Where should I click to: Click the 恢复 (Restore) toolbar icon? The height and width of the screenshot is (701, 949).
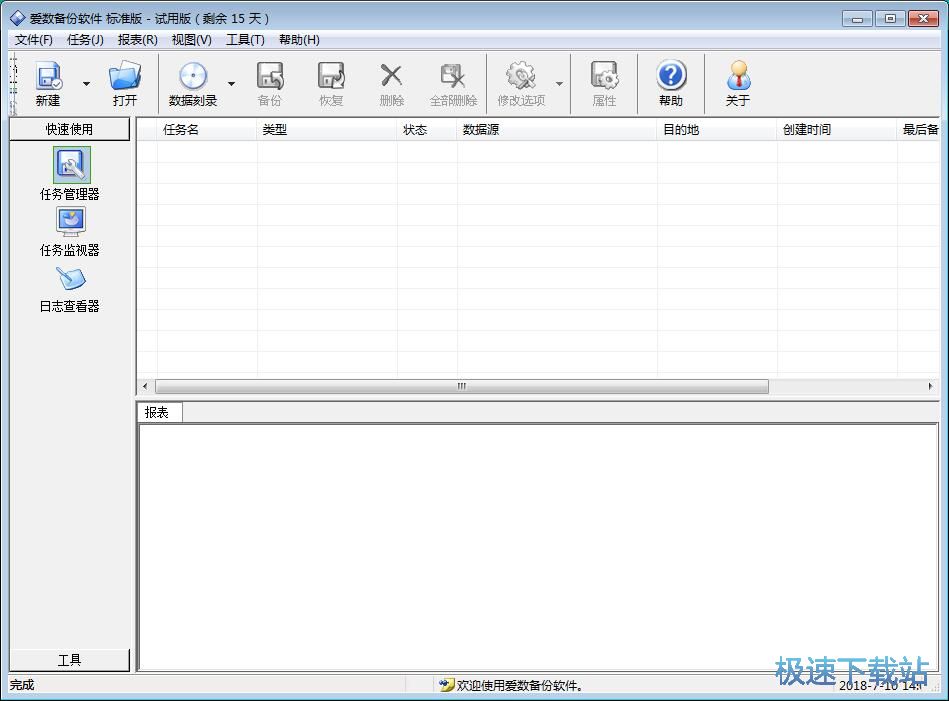[331, 84]
